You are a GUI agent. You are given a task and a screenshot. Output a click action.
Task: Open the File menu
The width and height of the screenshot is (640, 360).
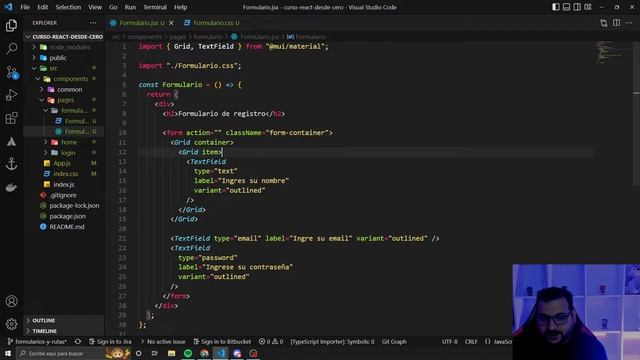point(25,7)
